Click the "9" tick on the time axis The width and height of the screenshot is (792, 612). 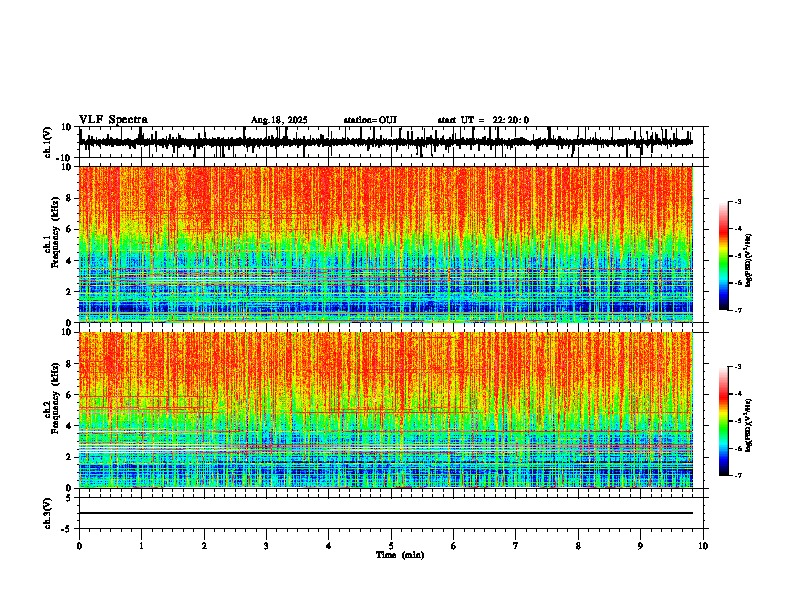pyautogui.click(x=640, y=546)
